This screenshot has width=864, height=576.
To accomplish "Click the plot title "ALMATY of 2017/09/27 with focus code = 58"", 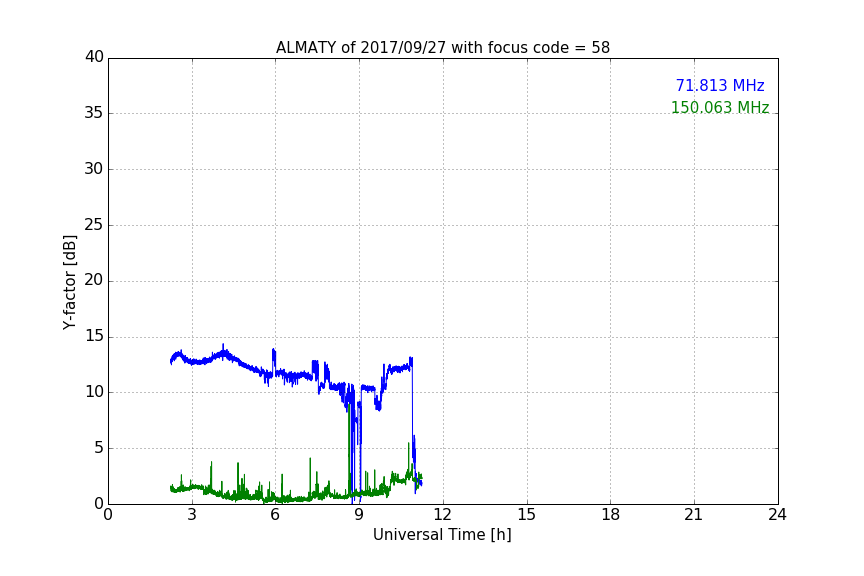I will tap(442, 48).
